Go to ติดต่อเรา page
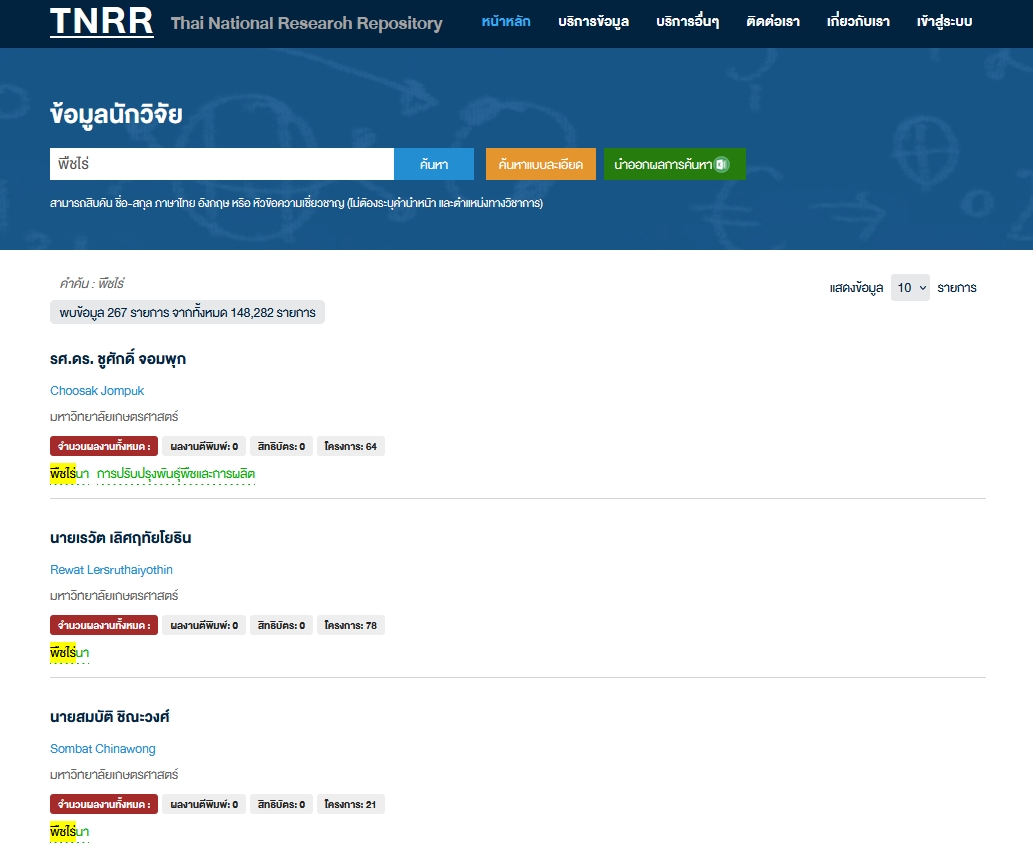Screen dimensions: 1033x852 point(775,21)
